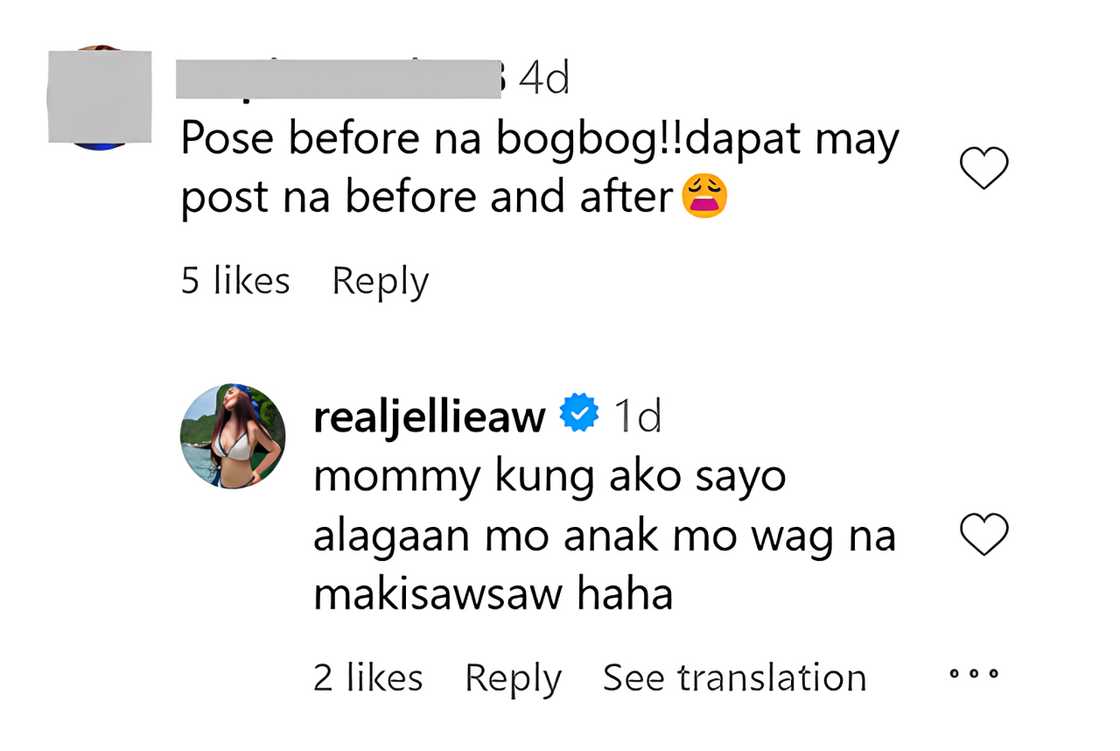Screen dimensions: 1120x751
Task: Click the weary face emoji in first comment
Action: pos(704,195)
